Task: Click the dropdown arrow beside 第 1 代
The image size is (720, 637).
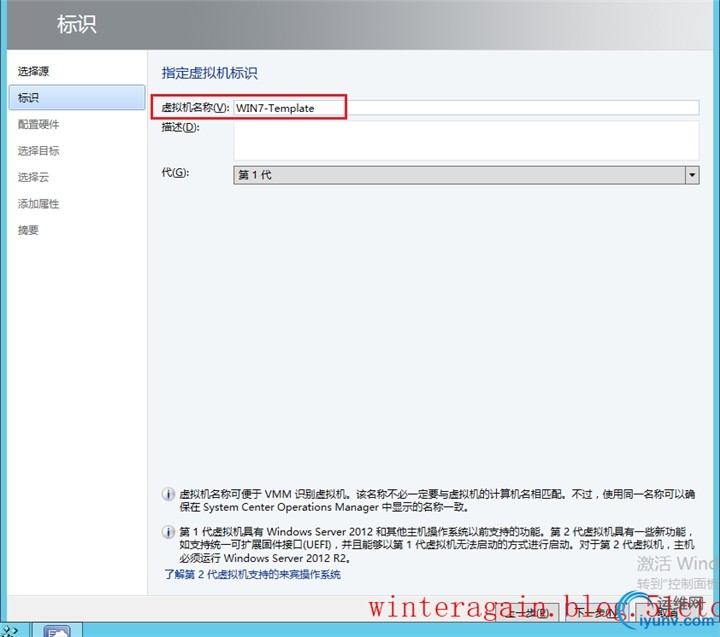Action: 692,175
